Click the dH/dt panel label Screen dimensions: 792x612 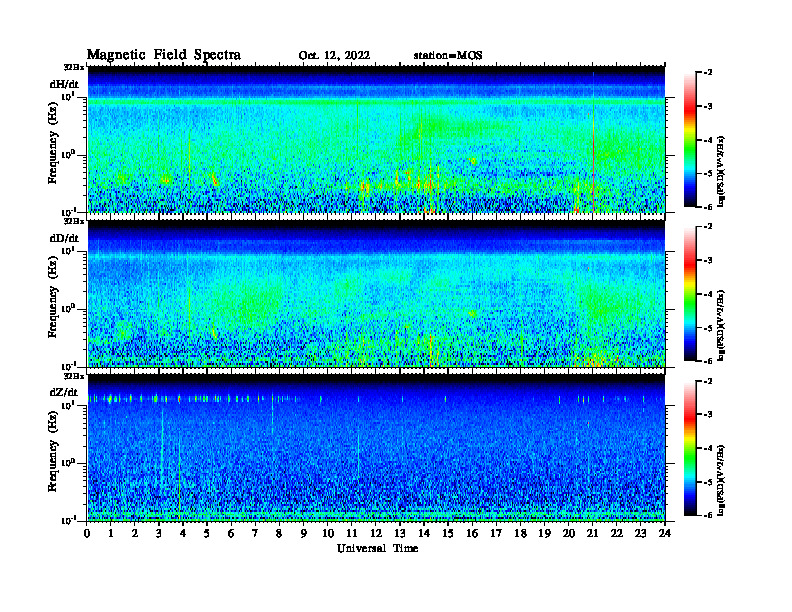64,84
